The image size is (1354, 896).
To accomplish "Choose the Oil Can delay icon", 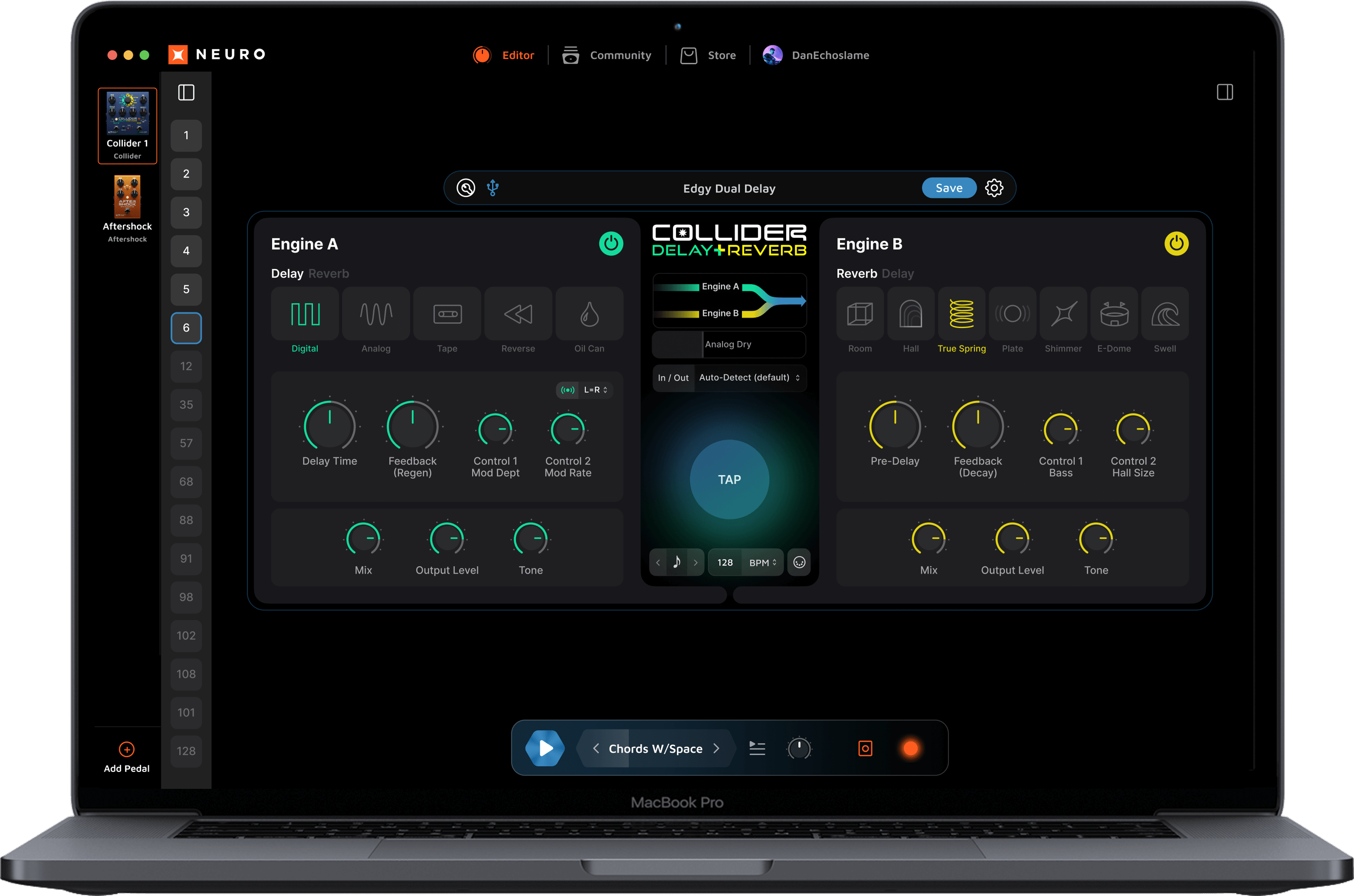I will 589,314.
